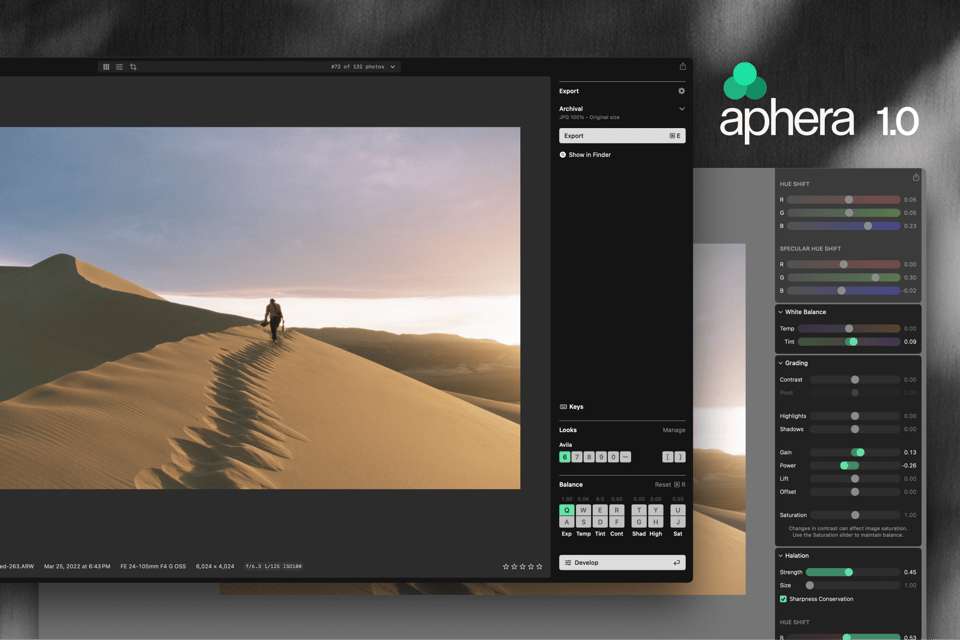The width and height of the screenshot is (960, 640).
Task: Click the J key to lower Saturation
Action: 678,522
